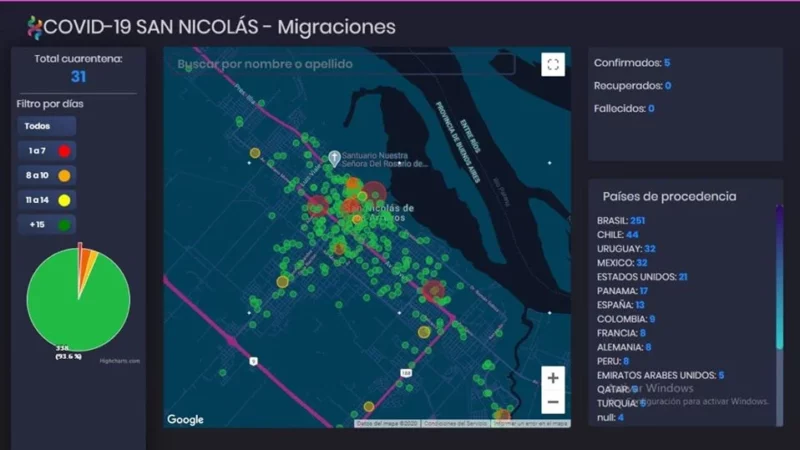Viewport: 800px width, 450px height.
Task: Select ESTADOS UNIDOS in countries list
Action: [x=641, y=276]
